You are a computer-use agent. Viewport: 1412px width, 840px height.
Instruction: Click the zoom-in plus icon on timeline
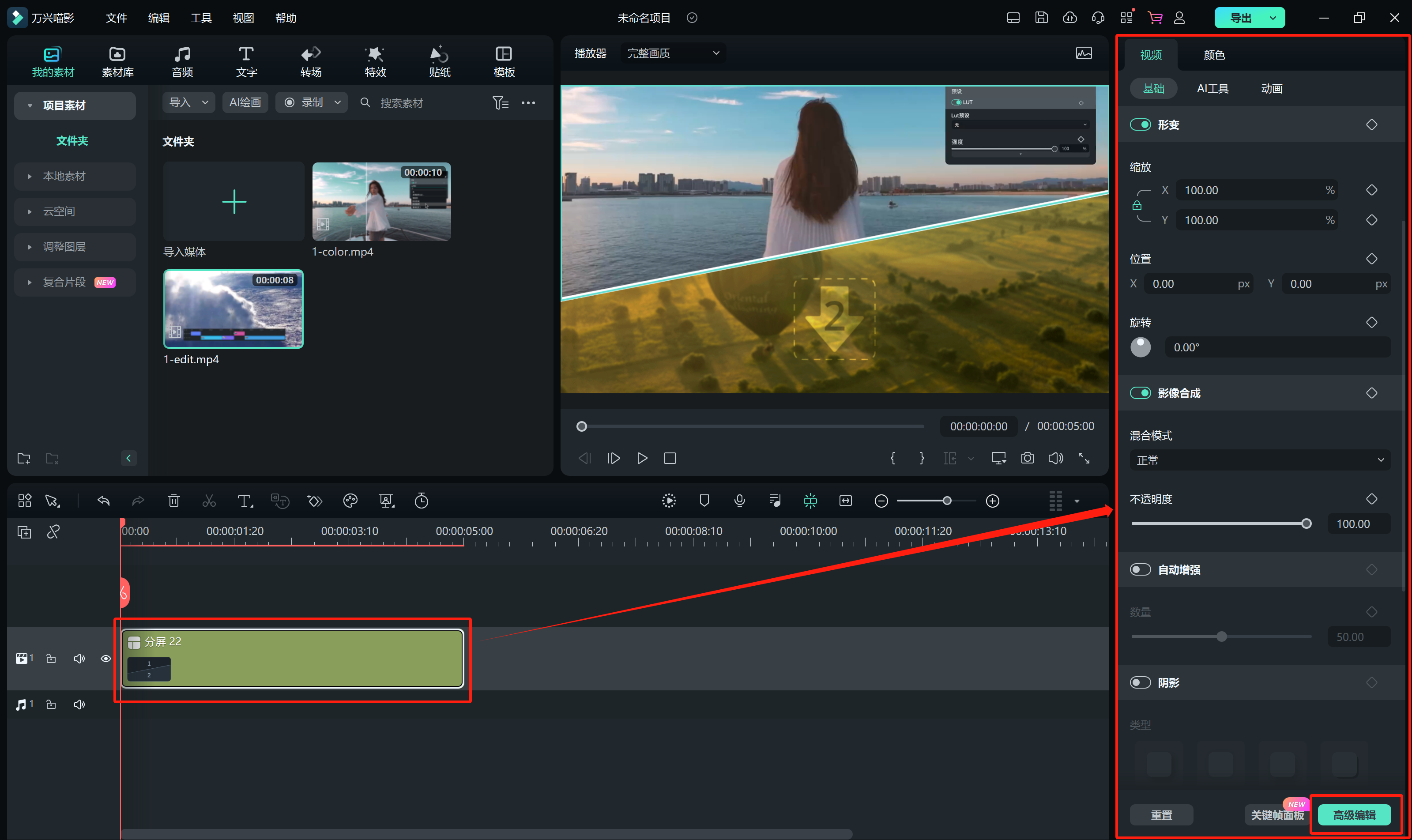(x=993, y=501)
